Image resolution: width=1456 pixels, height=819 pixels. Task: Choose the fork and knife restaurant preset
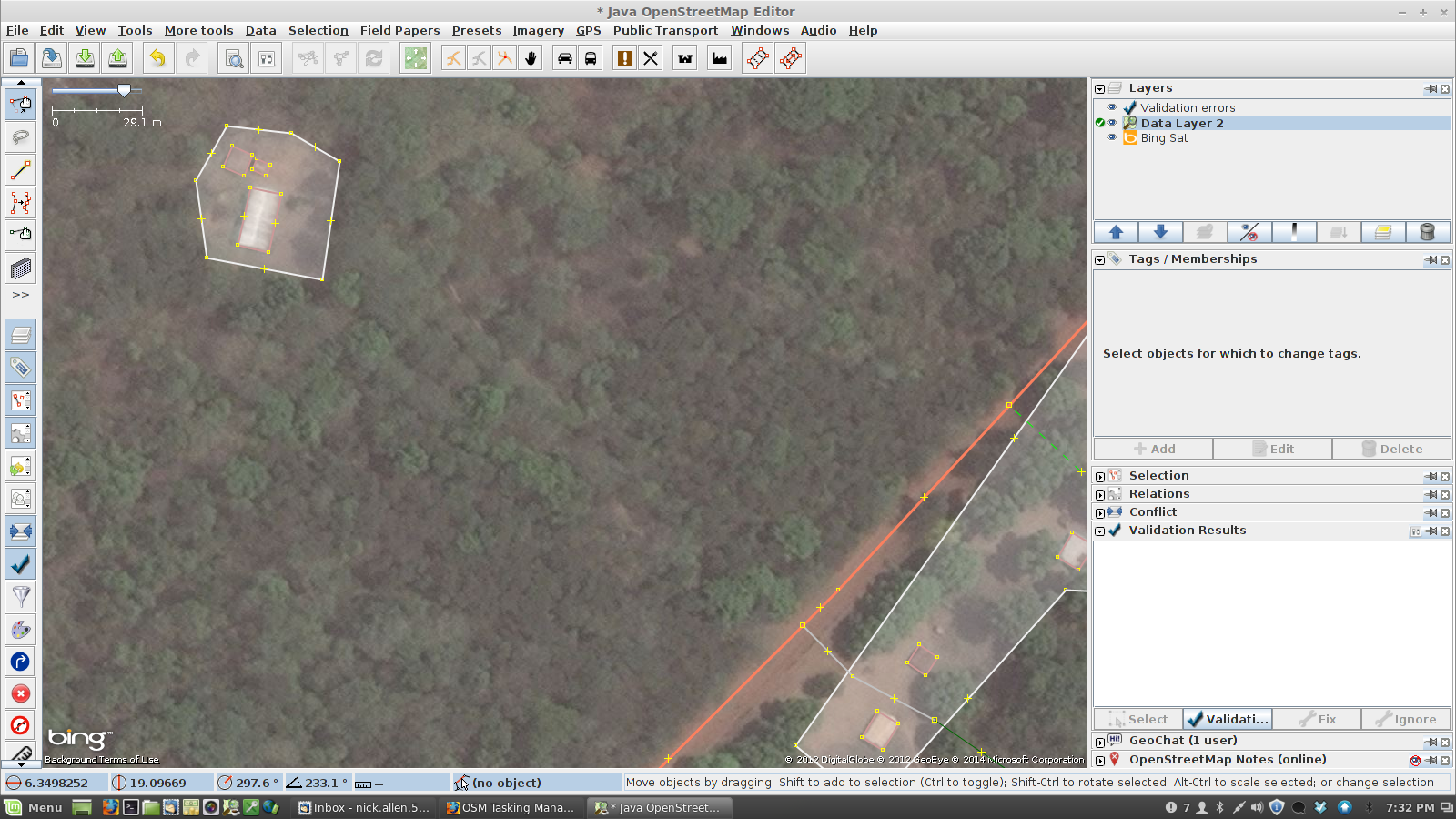coord(651,58)
